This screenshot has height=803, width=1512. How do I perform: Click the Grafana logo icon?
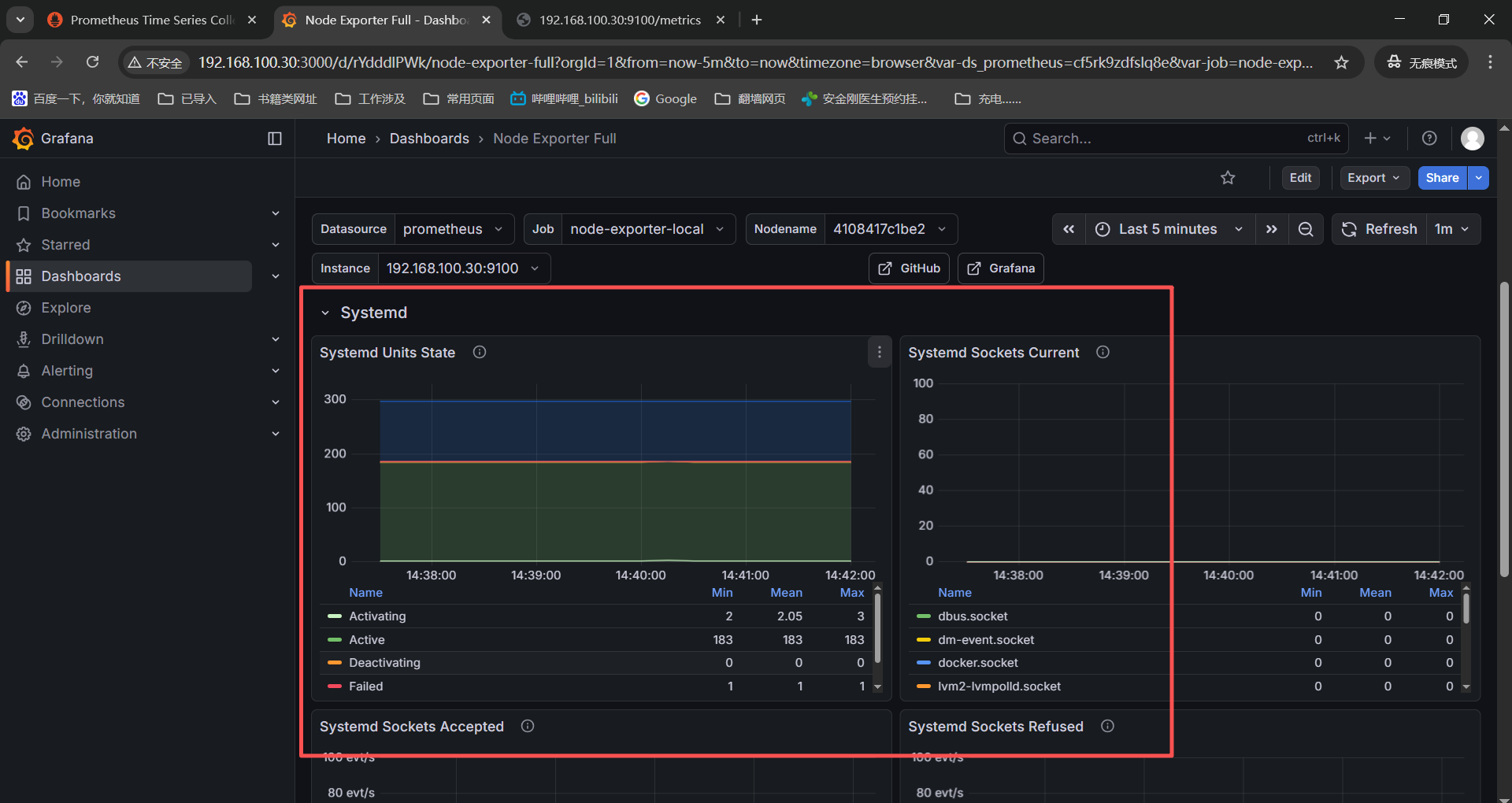(23, 139)
